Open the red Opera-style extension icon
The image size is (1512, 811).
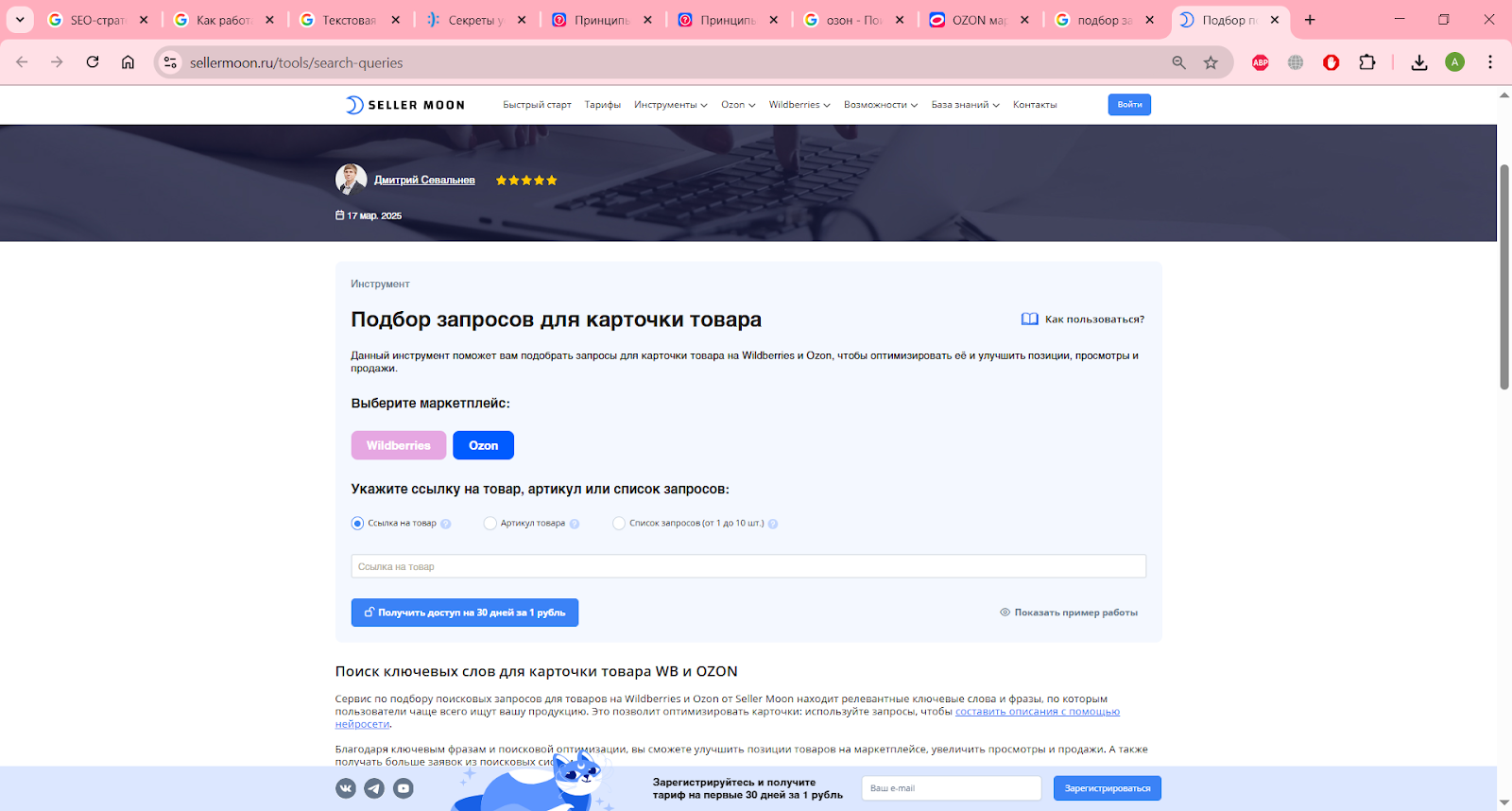[x=1332, y=62]
